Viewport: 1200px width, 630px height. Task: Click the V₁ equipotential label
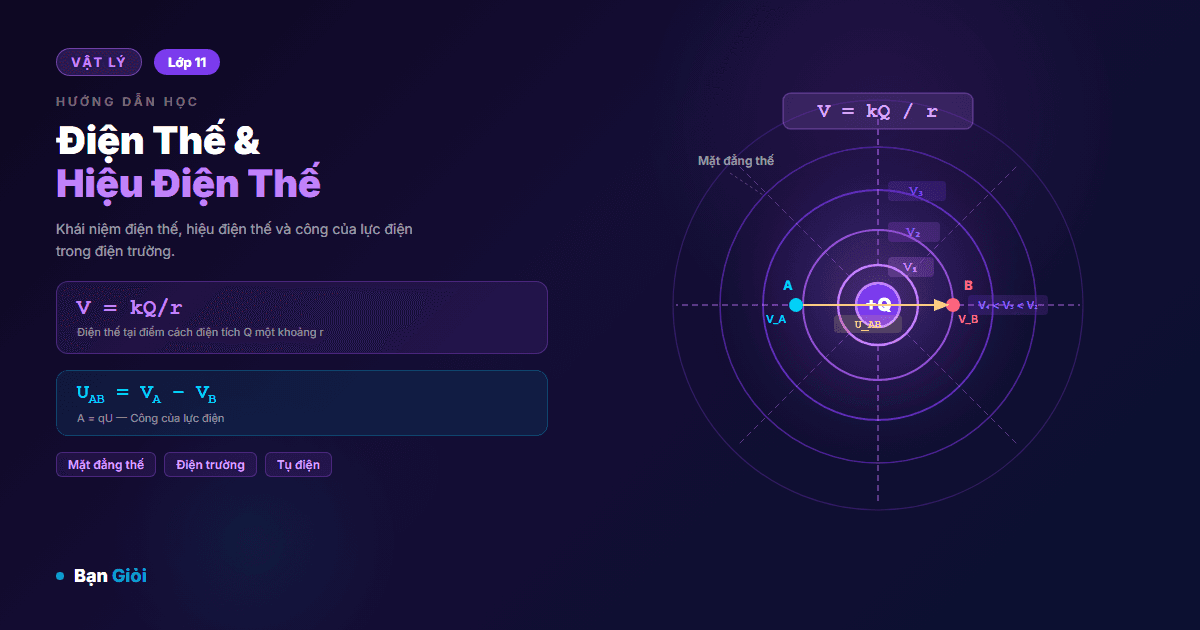[x=910, y=267]
